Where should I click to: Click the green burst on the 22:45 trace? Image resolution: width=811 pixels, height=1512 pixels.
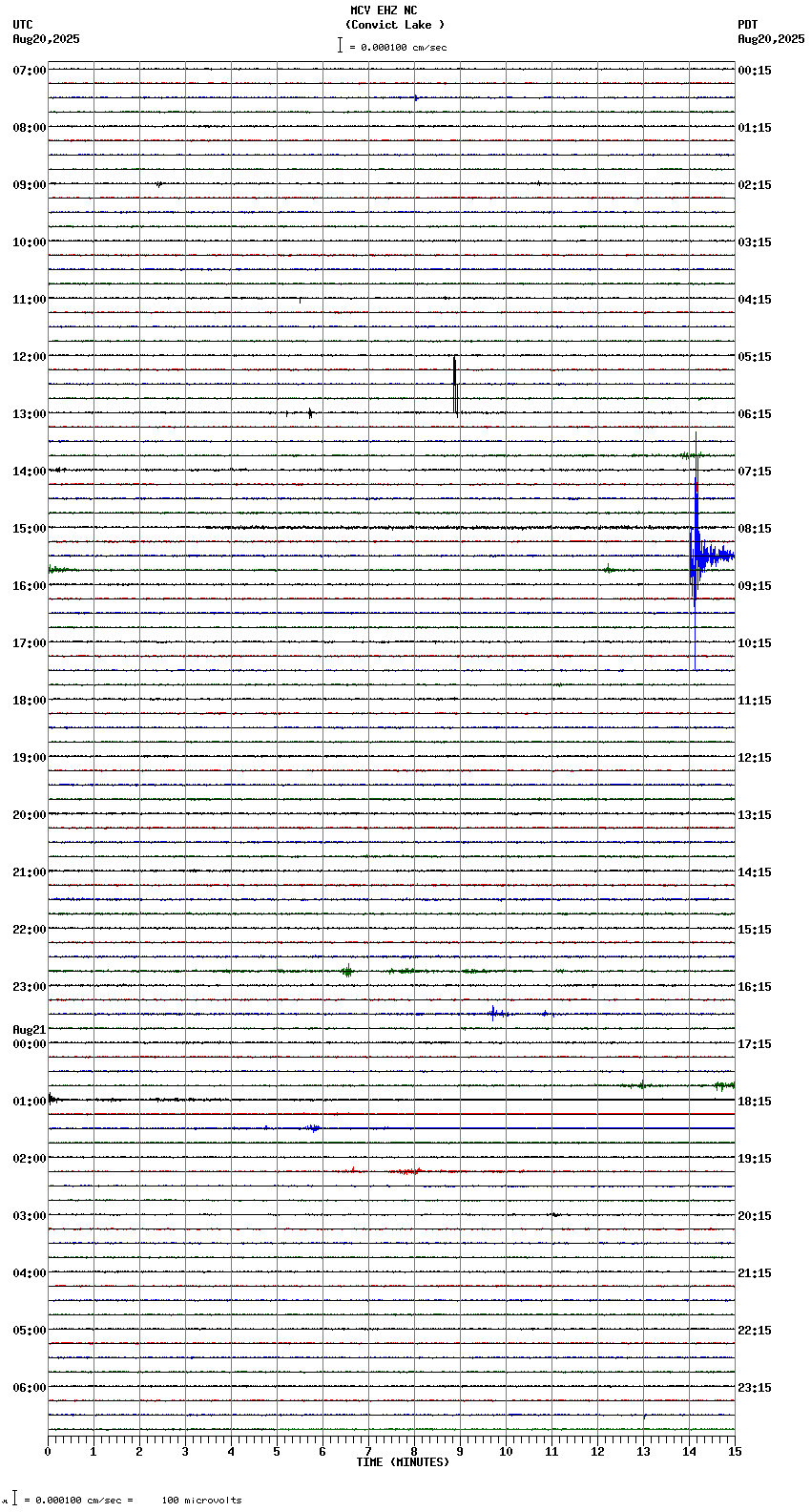347,971
